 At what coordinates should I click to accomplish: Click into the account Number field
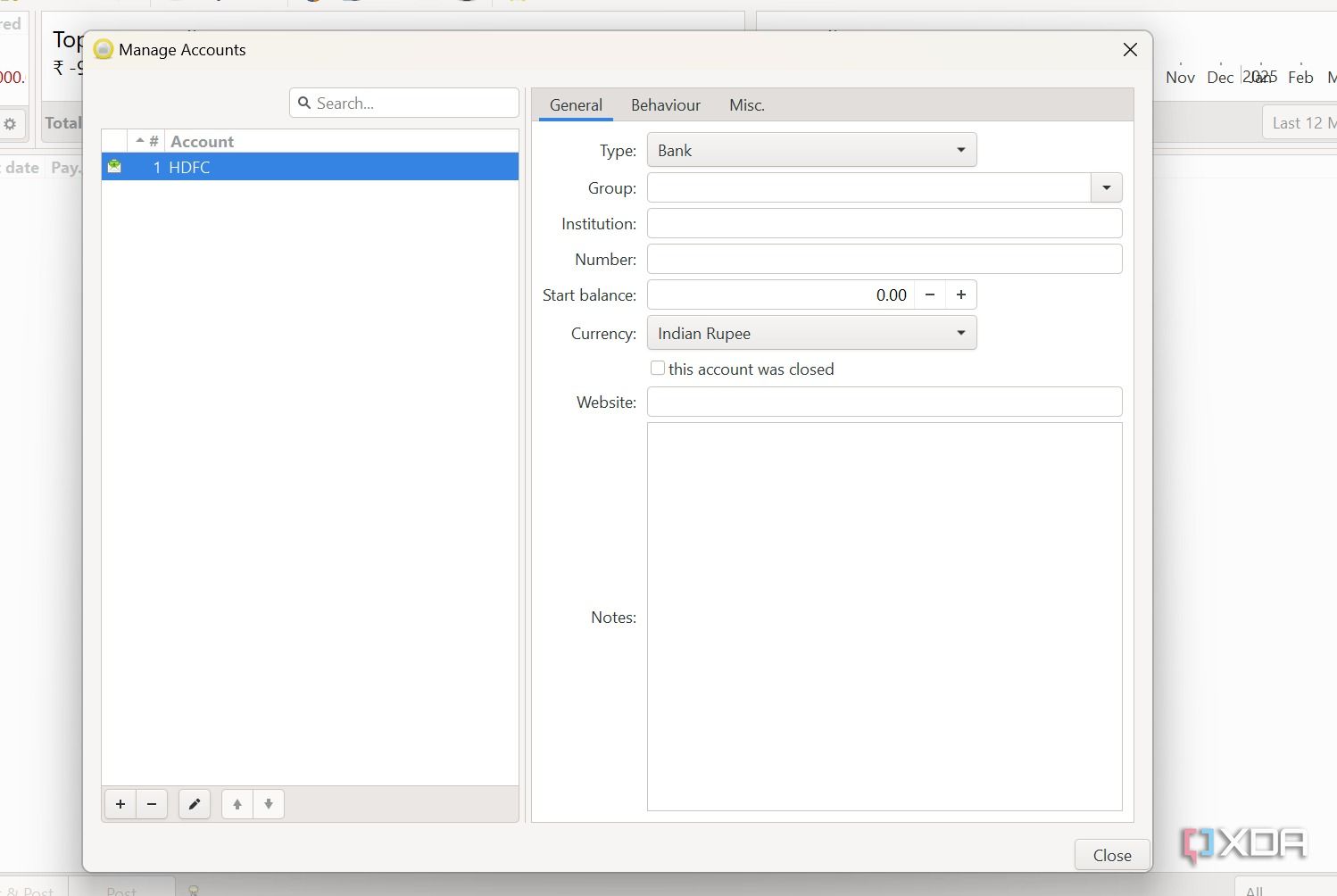[884, 259]
